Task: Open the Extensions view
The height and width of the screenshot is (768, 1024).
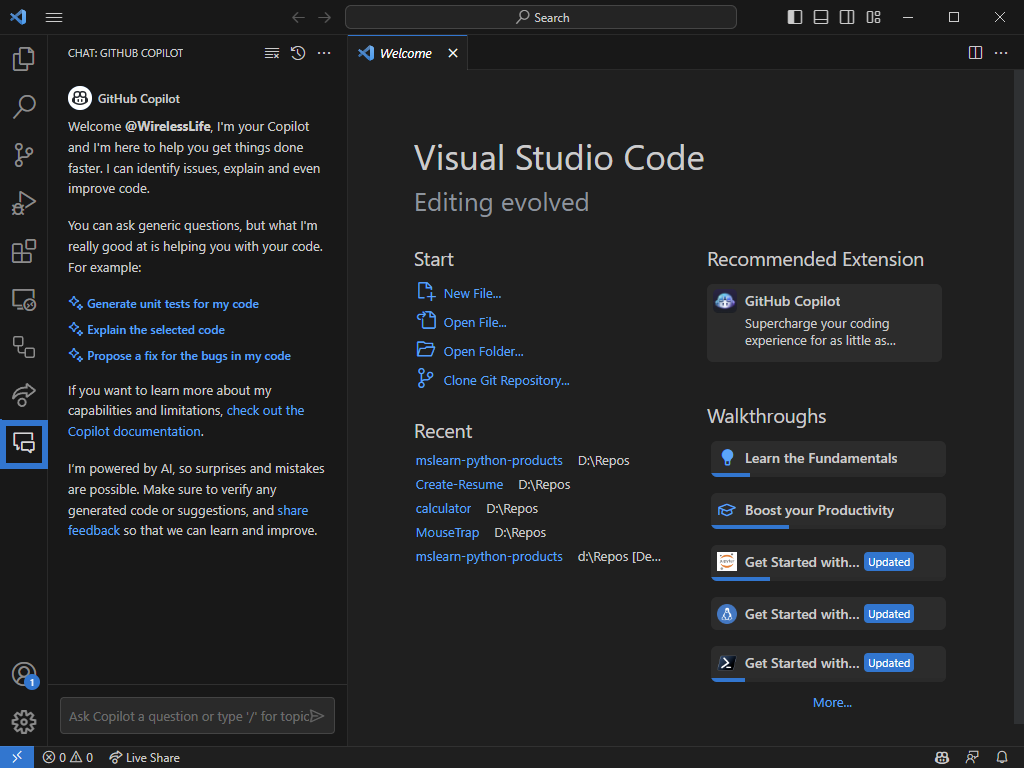Action: click(x=24, y=251)
